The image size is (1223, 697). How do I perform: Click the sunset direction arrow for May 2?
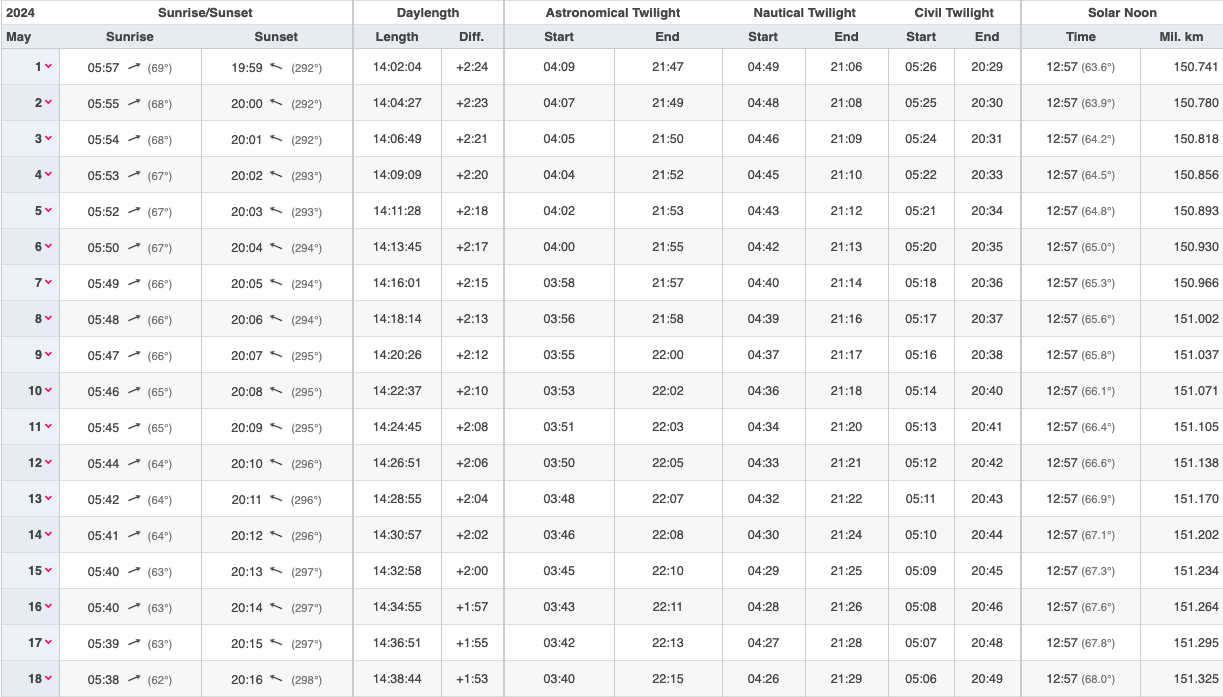click(277, 103)
